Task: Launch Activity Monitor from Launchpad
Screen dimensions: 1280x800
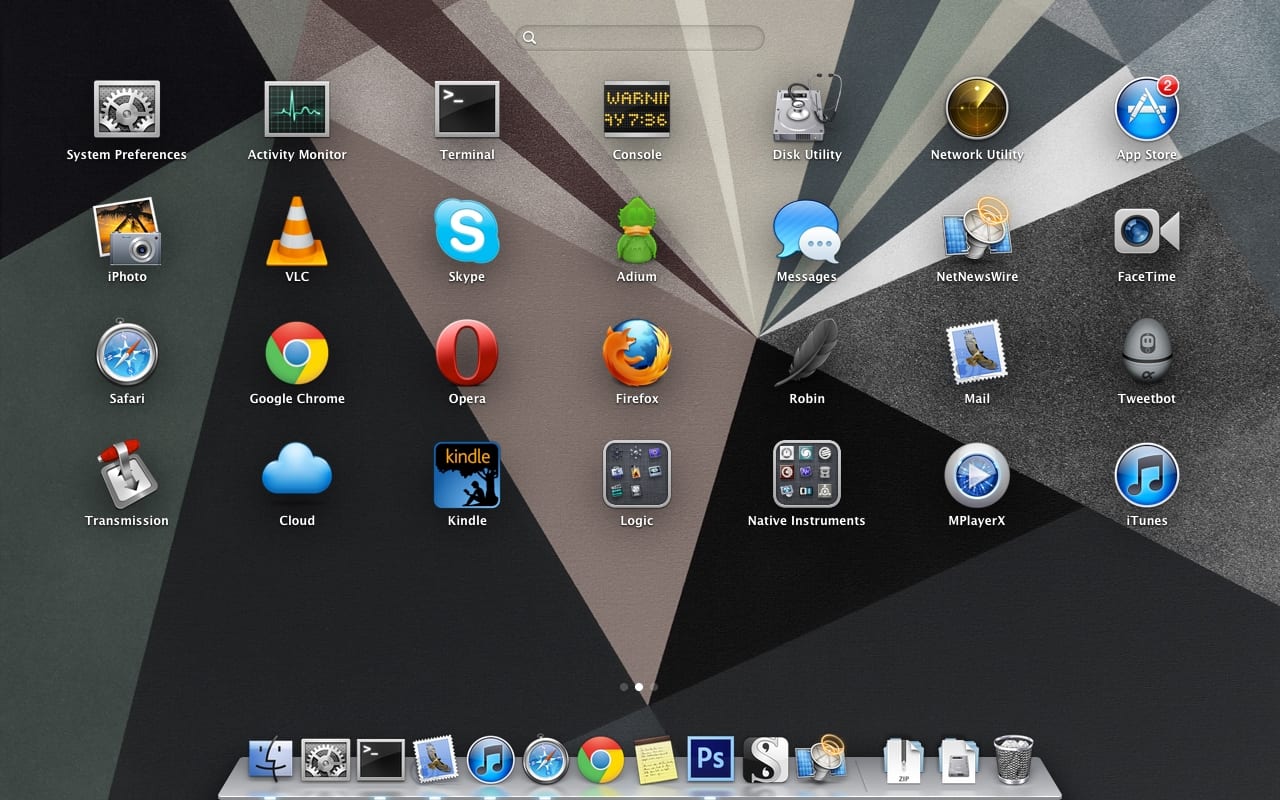Action: tap(297, 109)
